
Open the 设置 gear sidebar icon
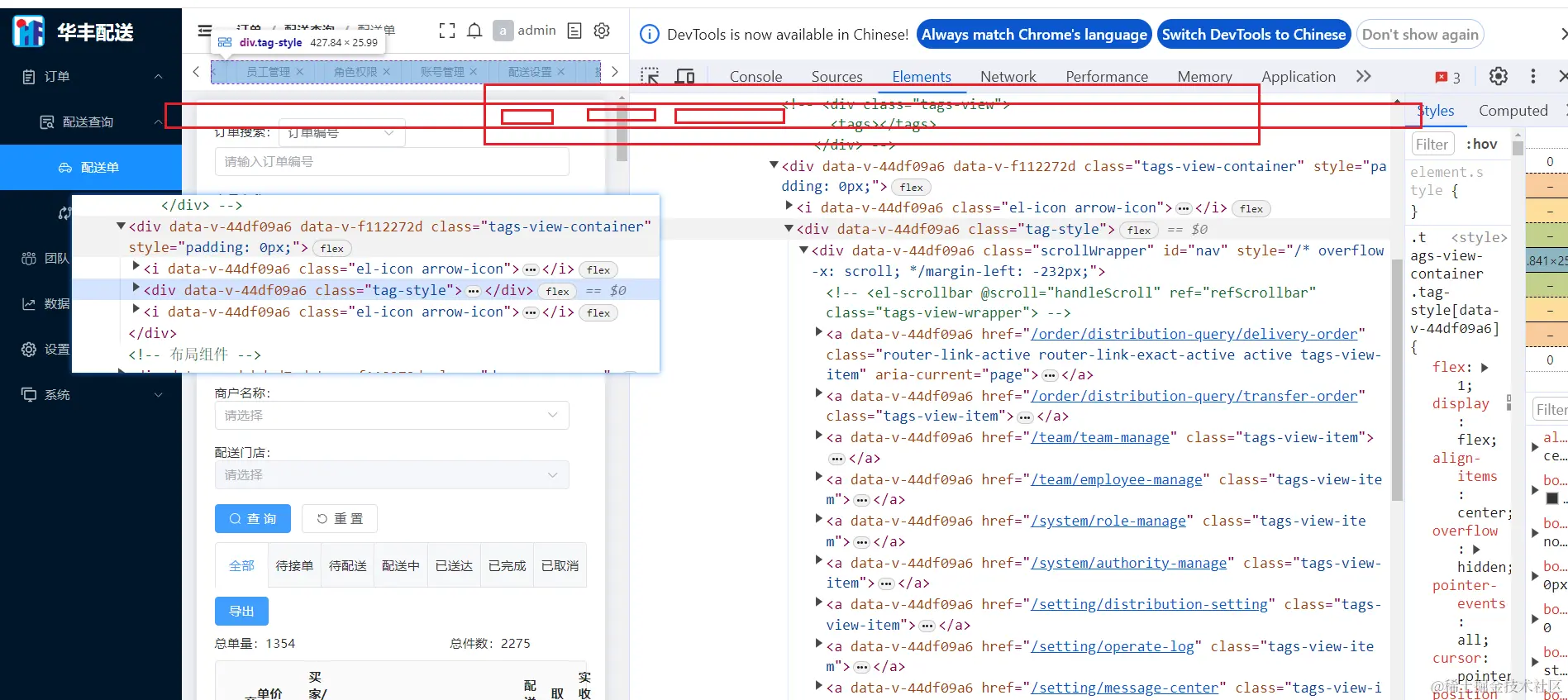point(29,350)
